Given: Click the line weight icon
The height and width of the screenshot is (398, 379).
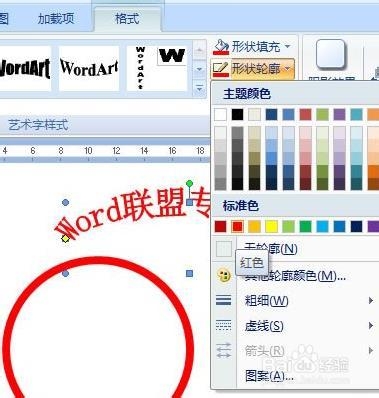Looking at the screenshot, I should [x=224, y=301].
